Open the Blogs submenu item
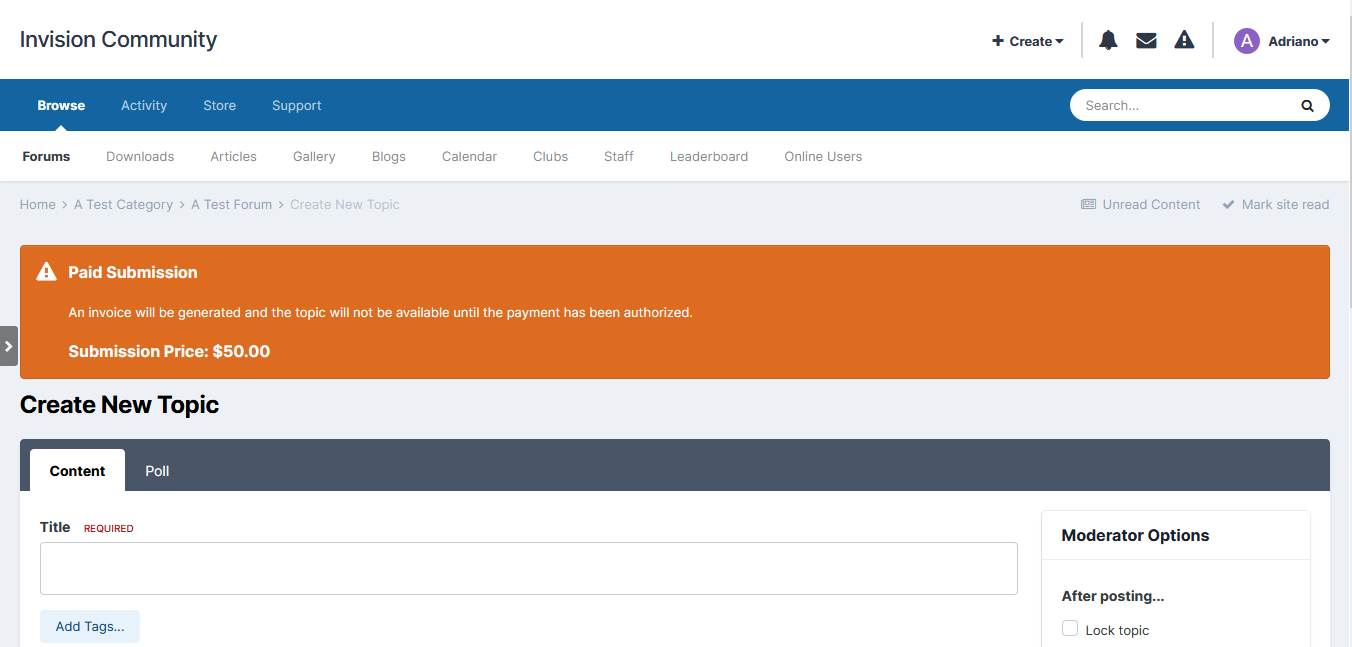The width and height of the screenshot is (1352, 647). [389, 156]
